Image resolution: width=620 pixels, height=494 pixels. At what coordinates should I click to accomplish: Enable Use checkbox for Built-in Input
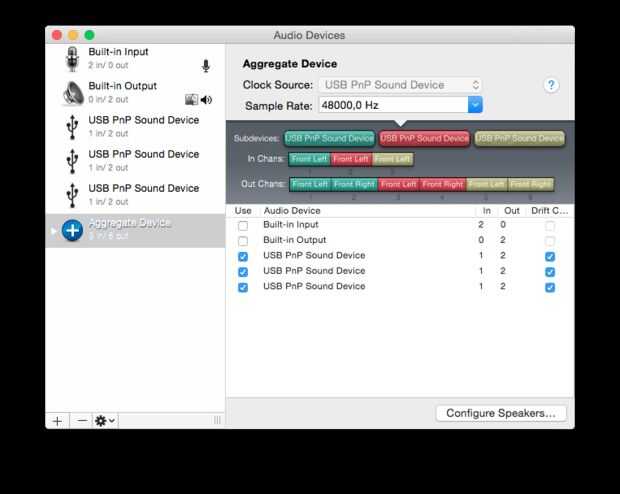243,226
